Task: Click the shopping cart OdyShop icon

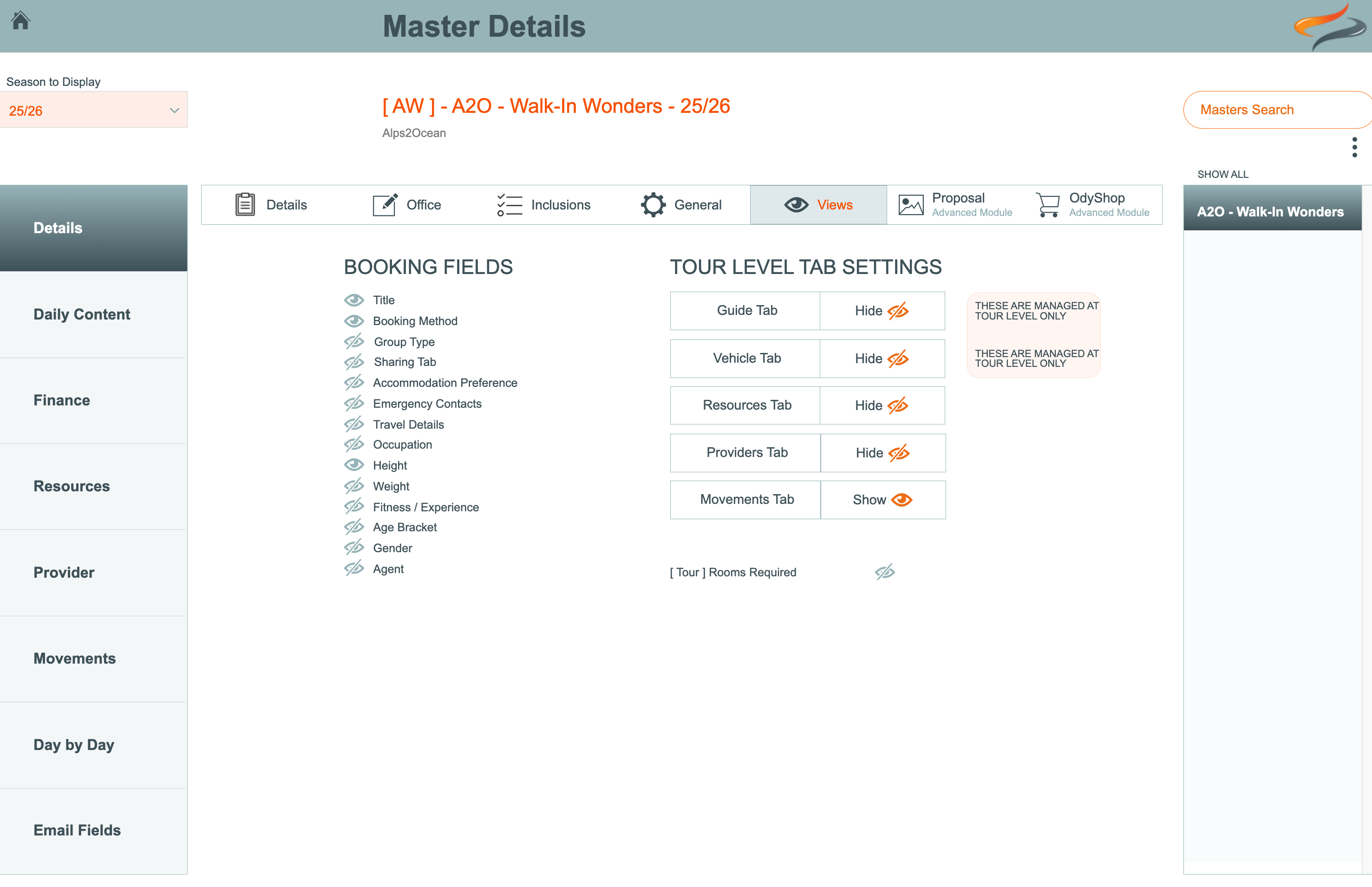Action: tap(1048, 205)
